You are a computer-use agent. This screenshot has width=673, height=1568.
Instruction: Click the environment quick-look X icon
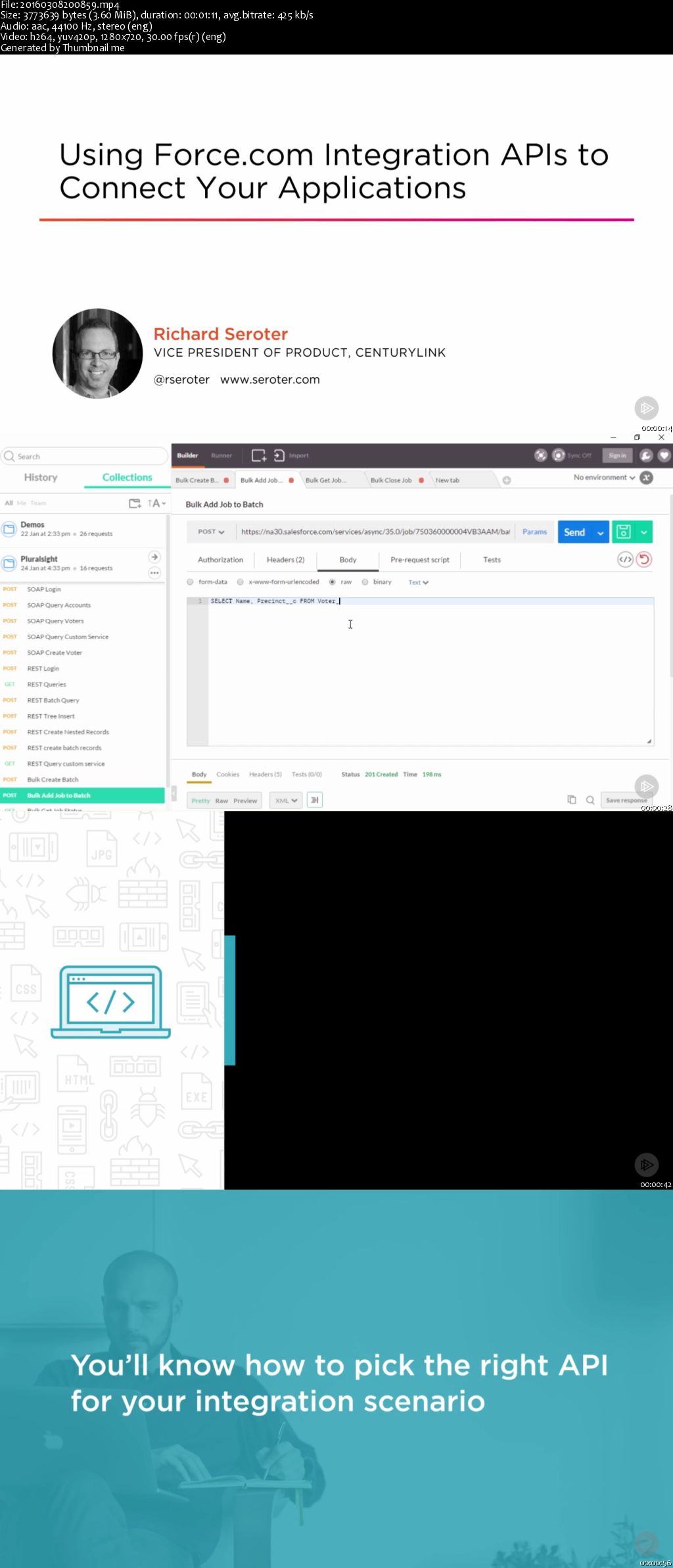(647, 478)
